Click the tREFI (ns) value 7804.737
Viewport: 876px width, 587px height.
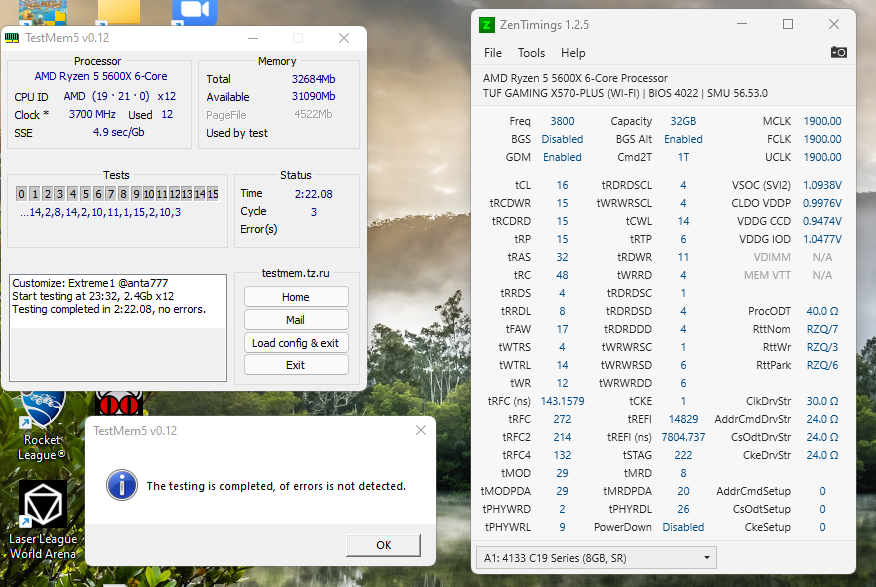coord(683,437)
